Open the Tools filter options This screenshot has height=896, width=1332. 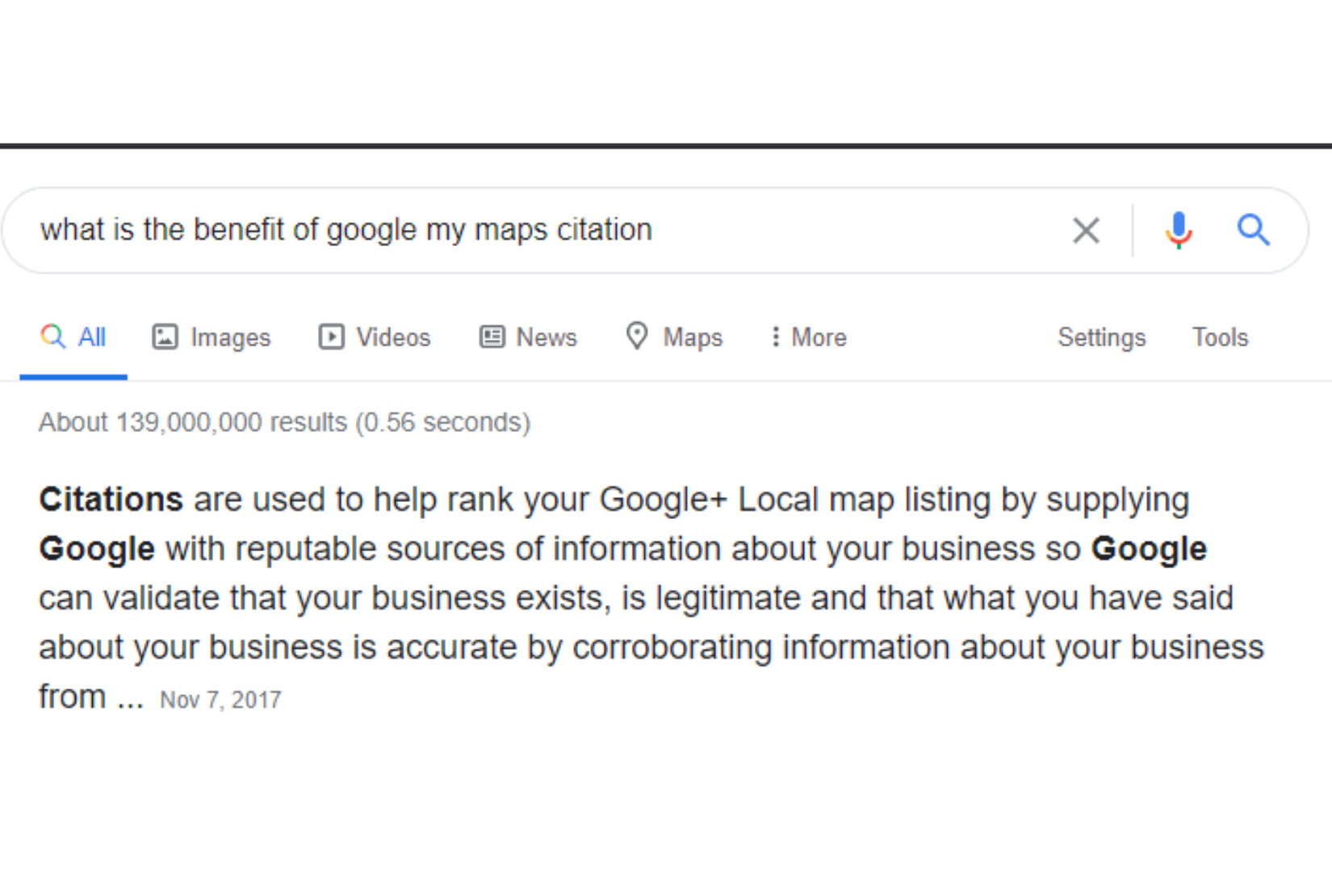click(x=1219, y=337)
